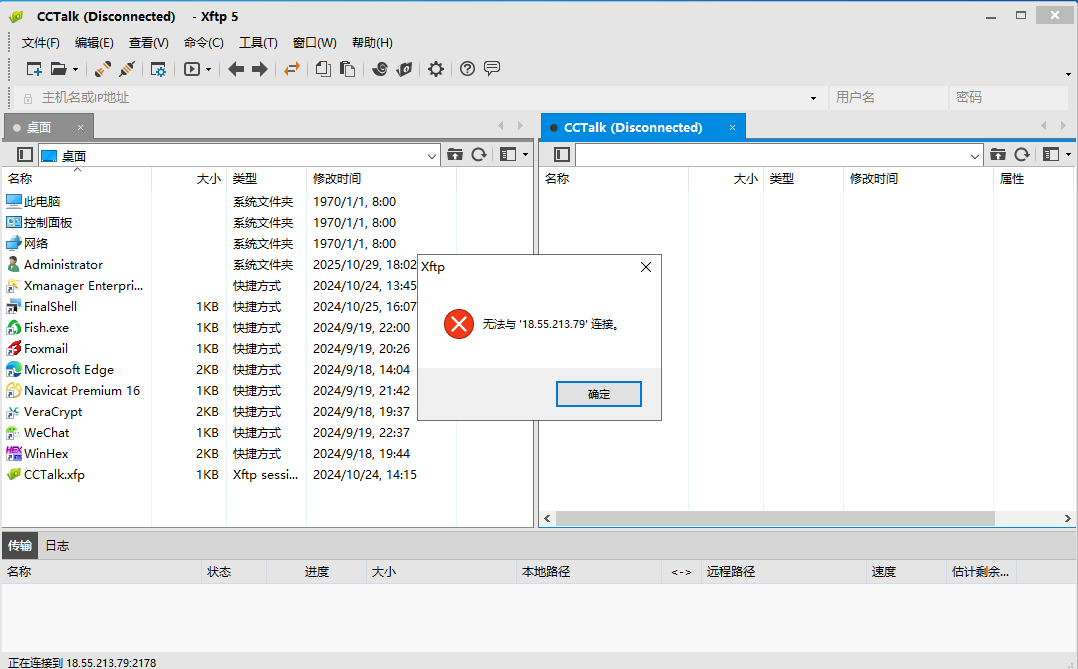Click the Reconnect plug icon in toolbar

[x=103, y=69]
